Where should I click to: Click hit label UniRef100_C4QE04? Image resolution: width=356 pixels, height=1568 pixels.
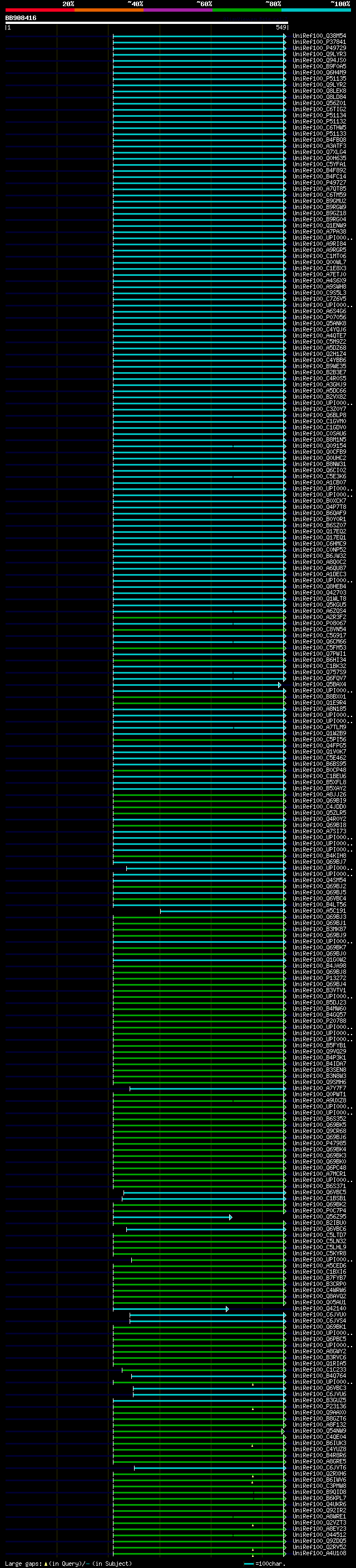(x=319, y=1438)
